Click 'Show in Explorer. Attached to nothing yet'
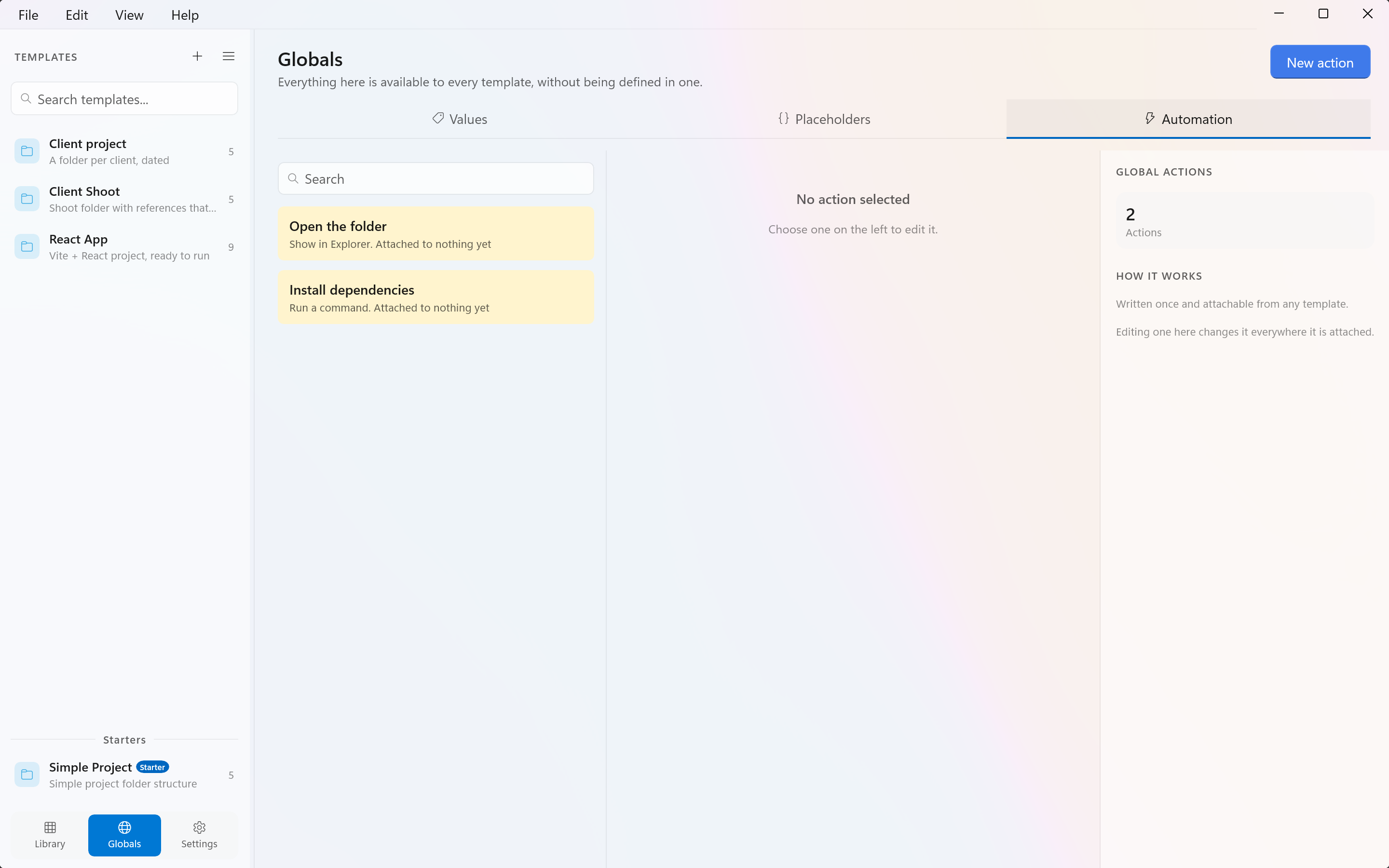The image size is (1389, 868). click(390, 244)
